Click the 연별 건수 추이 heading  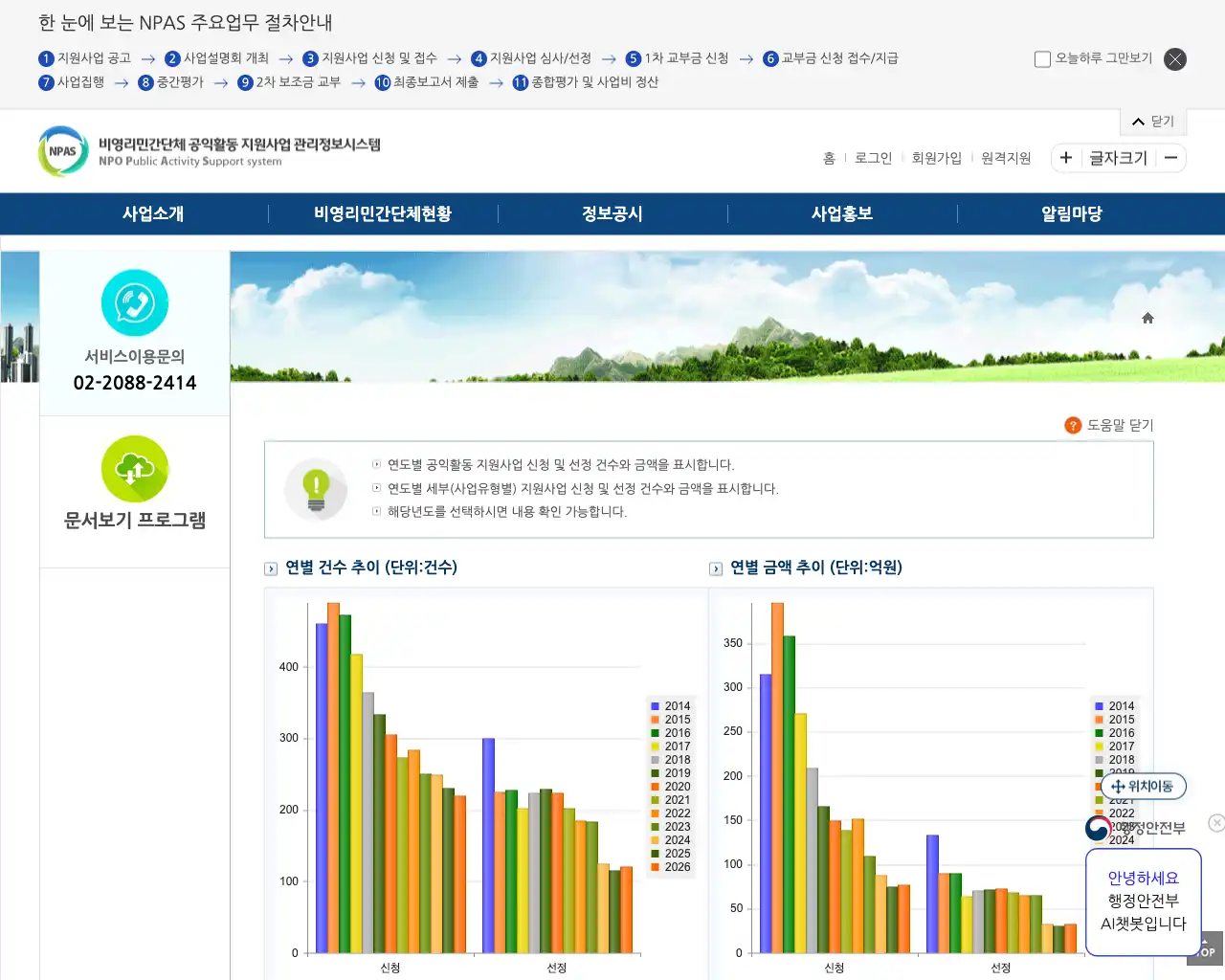(x=371, y=568)
